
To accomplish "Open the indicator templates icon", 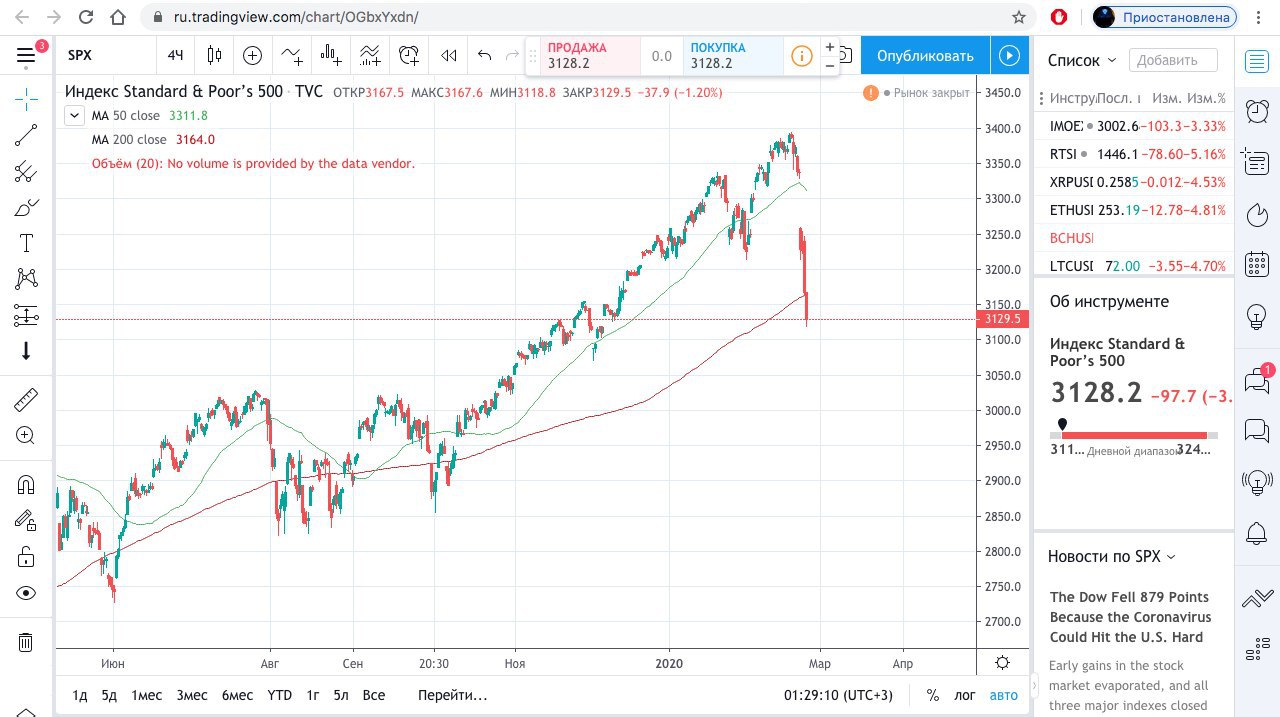I will [x=369, y=56].
